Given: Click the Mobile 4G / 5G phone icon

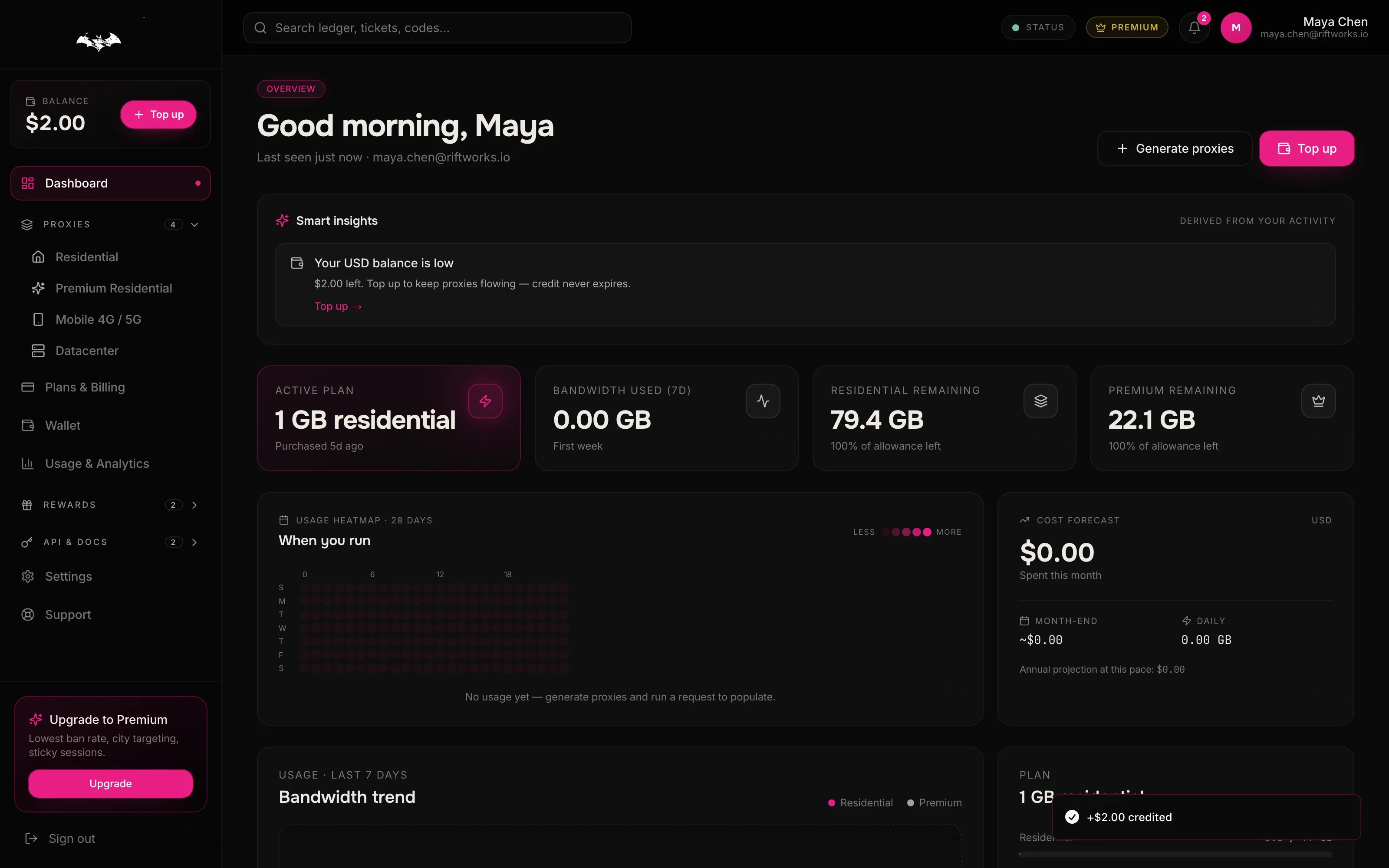Looking at the screenshot, I should [38, 319].
